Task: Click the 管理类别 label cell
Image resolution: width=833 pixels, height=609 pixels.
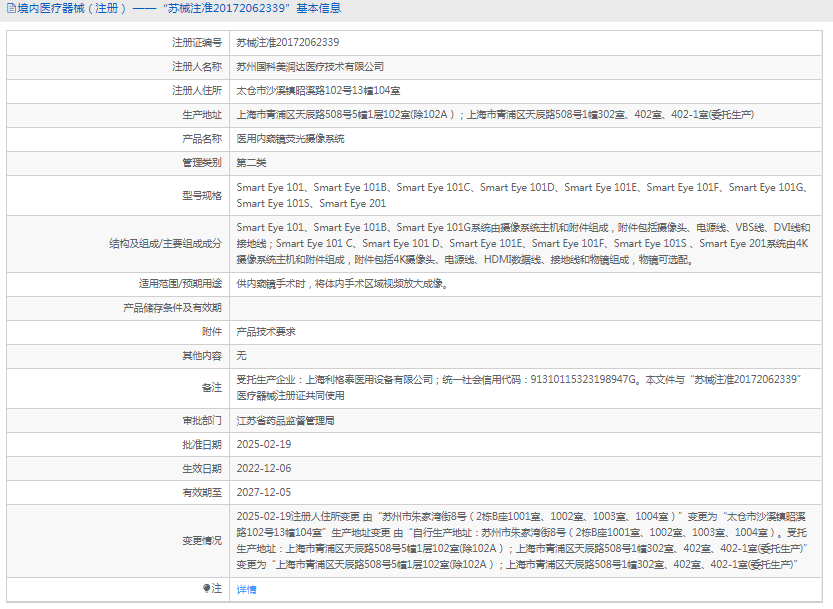Action: [118, 163]
